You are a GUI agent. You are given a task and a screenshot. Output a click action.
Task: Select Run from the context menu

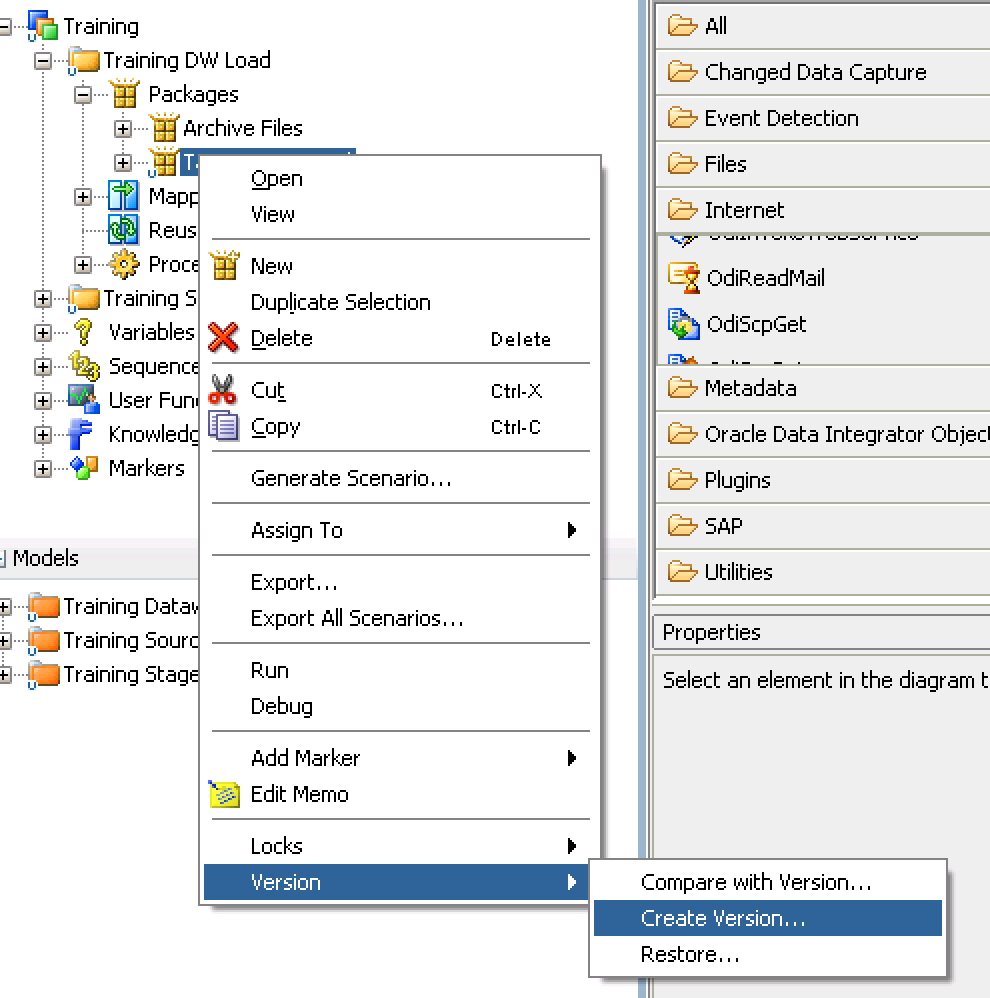pyautogui.click(x=399, y=670)
